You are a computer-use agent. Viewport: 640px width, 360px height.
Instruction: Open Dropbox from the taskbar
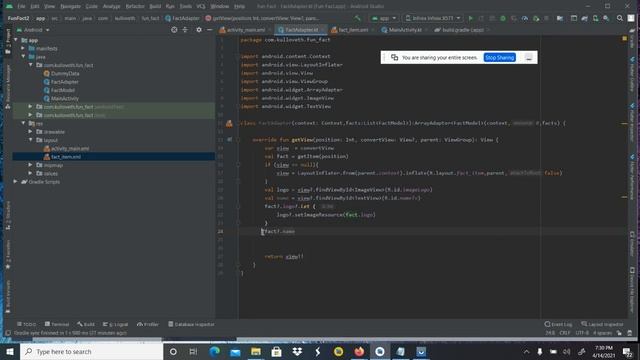pyautogui.click(x=297, y=351)
